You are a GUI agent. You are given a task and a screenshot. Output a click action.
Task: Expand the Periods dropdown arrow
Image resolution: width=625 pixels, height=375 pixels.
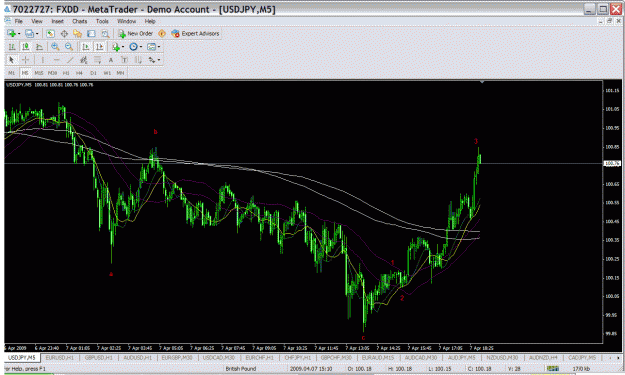[x=141, y=47]
